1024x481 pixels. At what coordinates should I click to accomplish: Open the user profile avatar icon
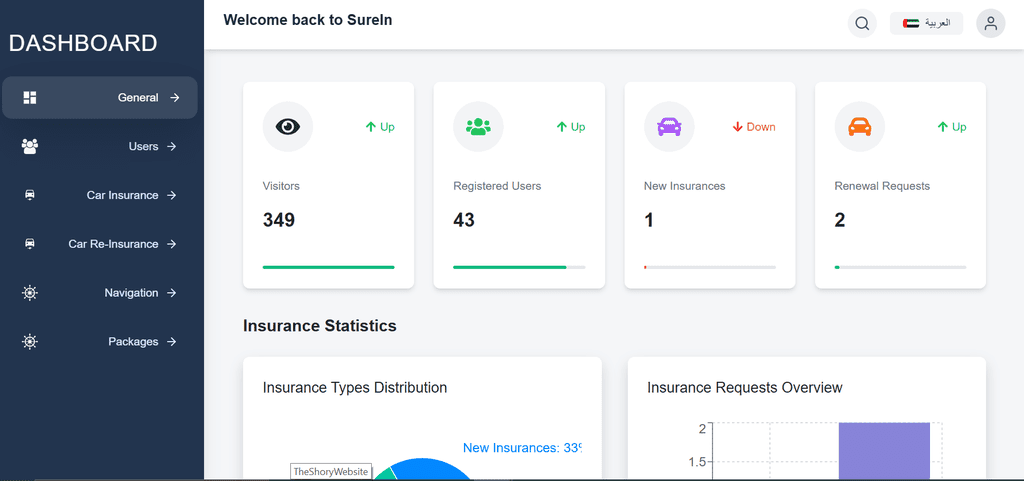pyautogui.click(x=991, y=23)
